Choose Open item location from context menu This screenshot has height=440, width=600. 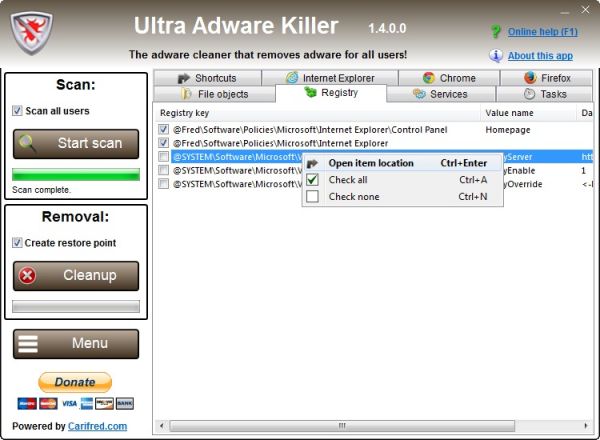(x=402, y=163)
